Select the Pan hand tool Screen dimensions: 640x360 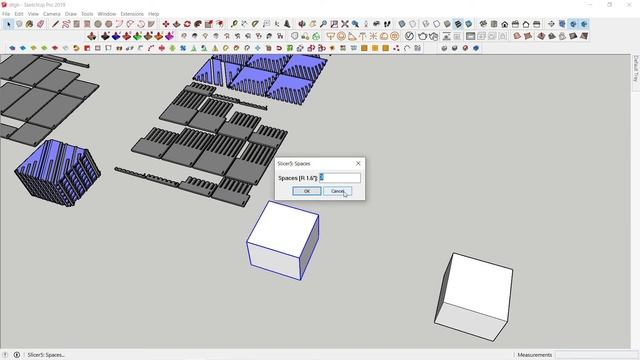pos(313,24)
